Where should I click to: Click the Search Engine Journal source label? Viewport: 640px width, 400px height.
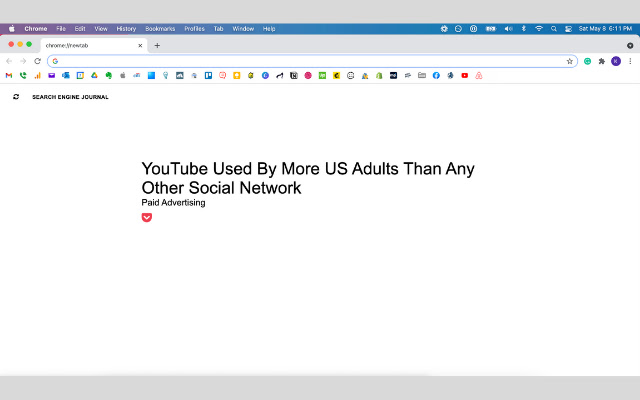[x=70, y=97]
